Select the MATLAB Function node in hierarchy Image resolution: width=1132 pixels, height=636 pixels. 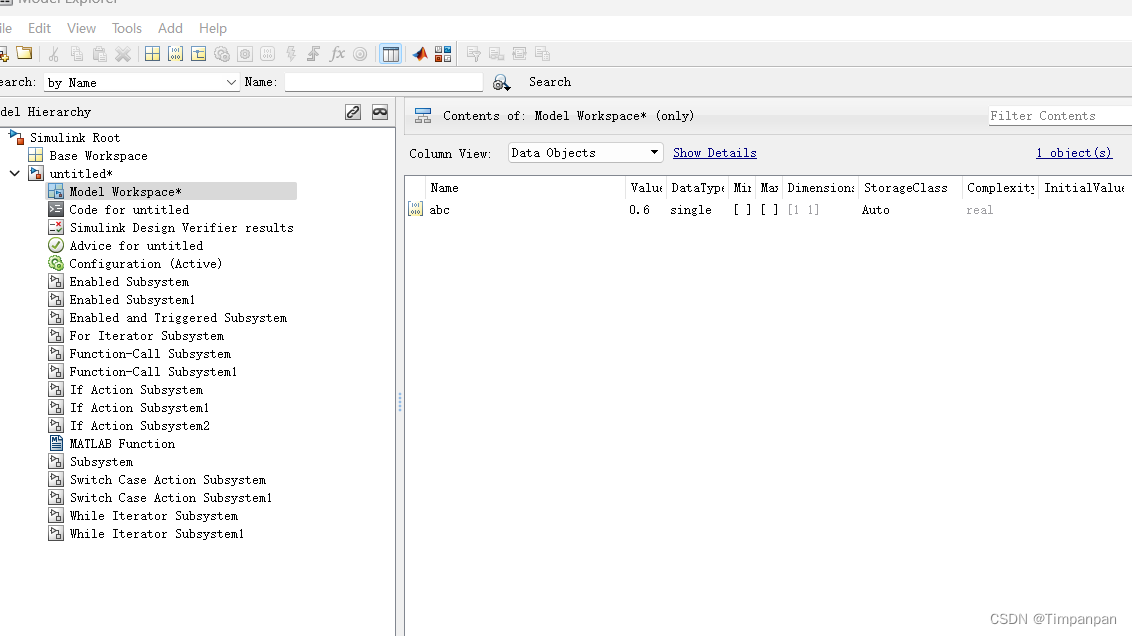(123, 443)
